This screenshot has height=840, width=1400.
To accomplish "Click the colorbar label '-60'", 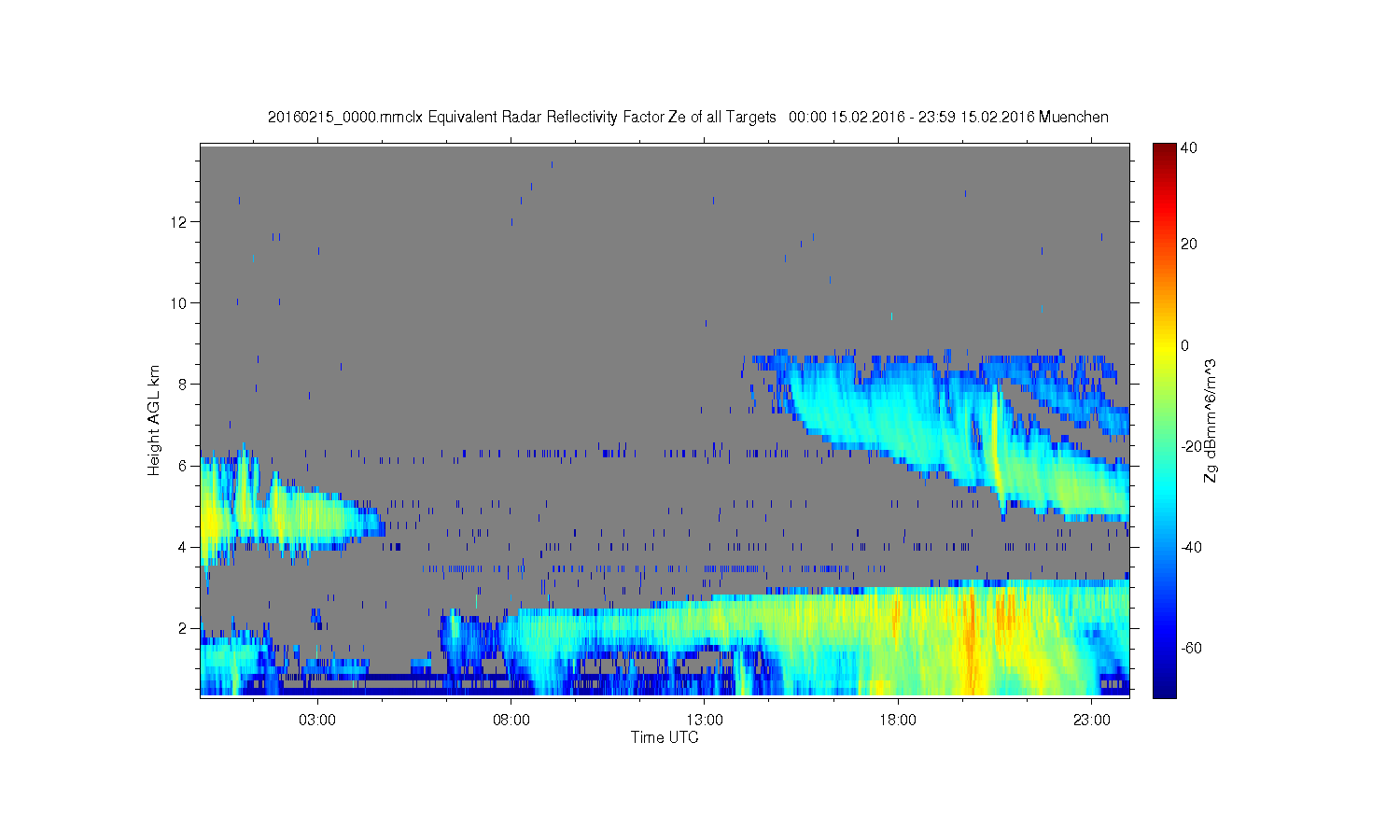I will pyautogui.click(x=1191, y=648).
